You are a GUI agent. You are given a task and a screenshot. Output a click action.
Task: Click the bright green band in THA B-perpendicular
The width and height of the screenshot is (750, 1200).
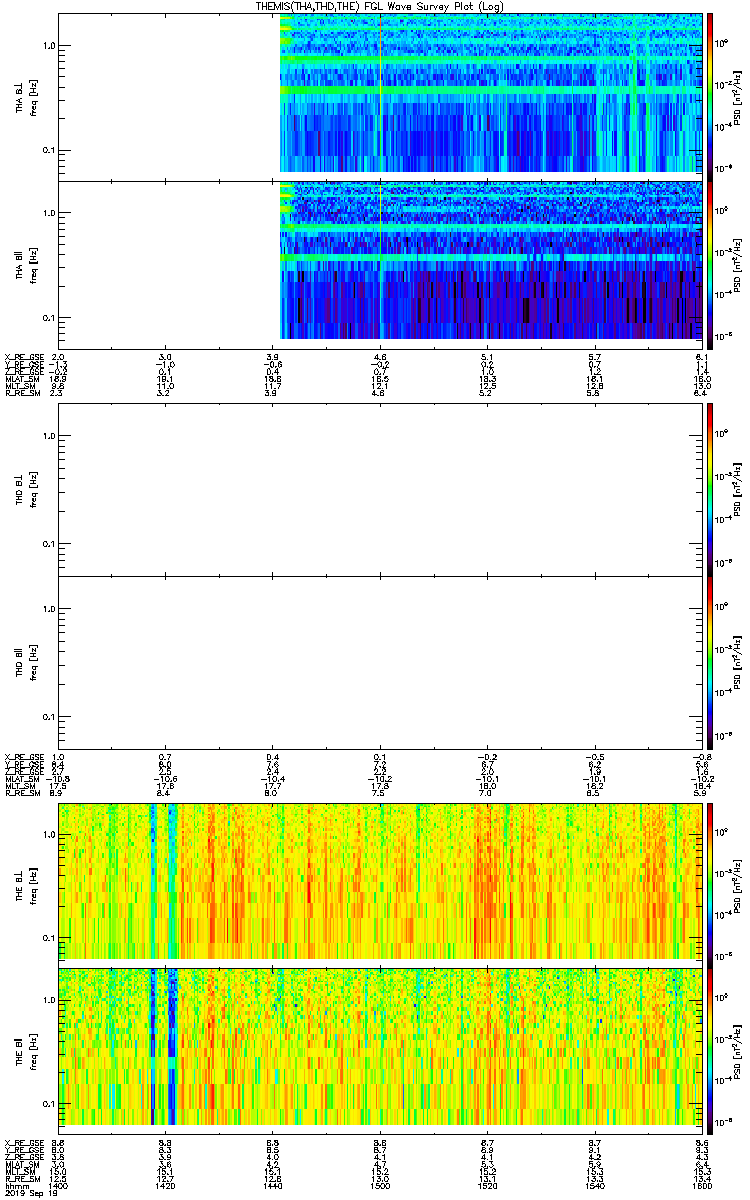pyautogui.click(x=490, y=90)
